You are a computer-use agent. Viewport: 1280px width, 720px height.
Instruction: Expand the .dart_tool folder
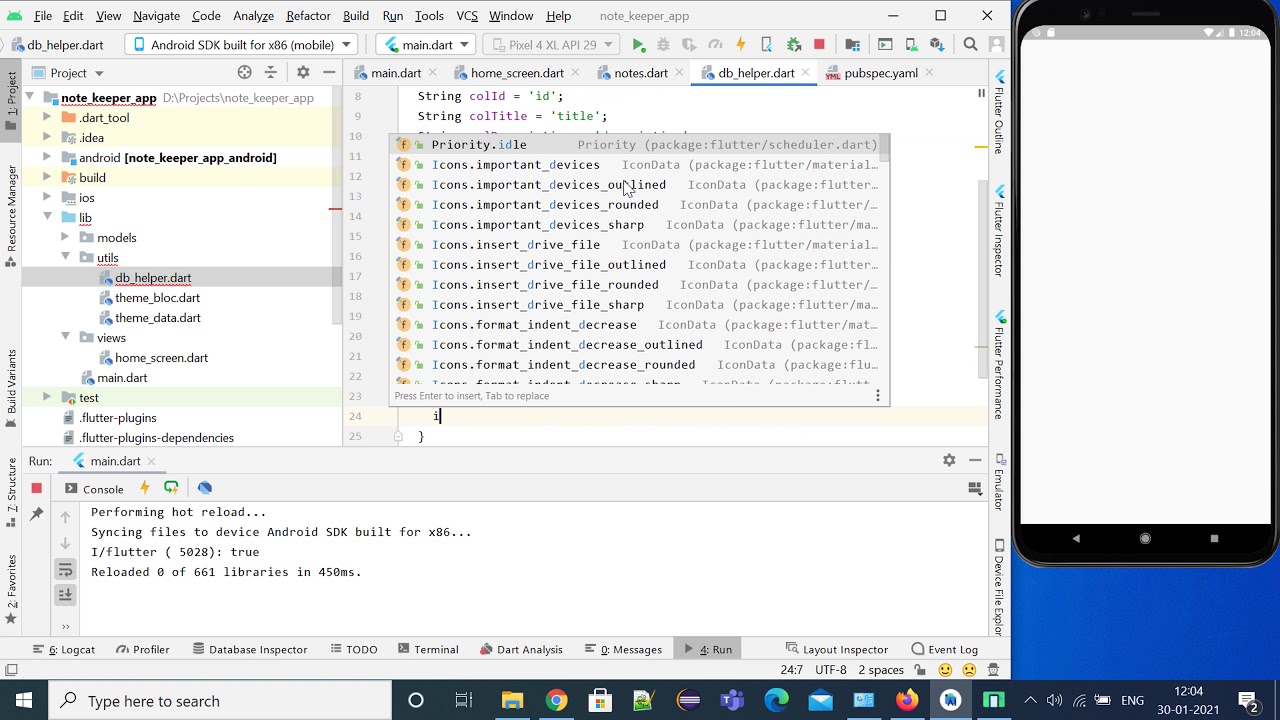47,117
